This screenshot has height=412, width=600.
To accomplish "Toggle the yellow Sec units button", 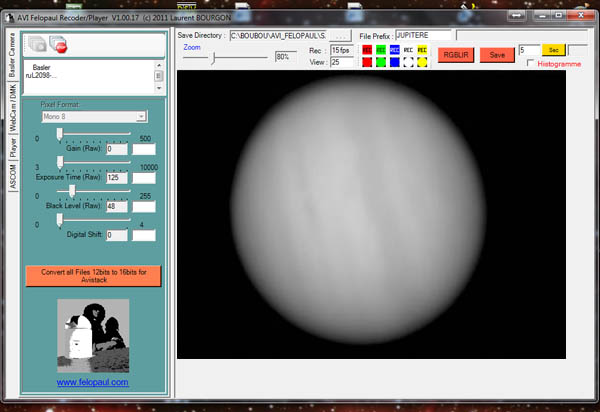I will (553, 50).
